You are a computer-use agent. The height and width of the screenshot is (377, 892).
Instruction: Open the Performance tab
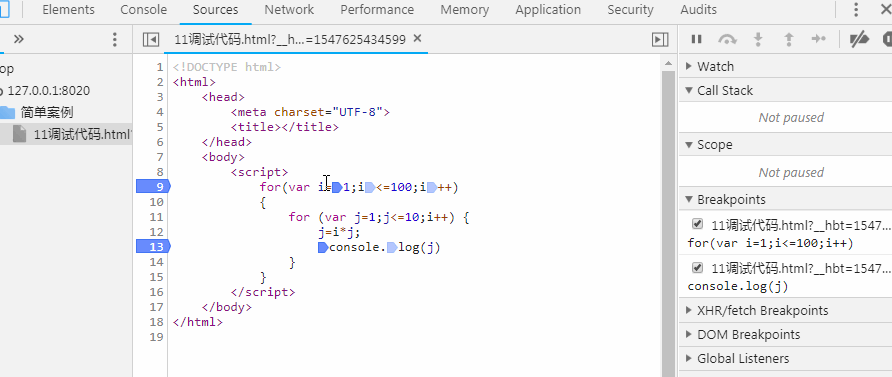pyautogui.click(x=377, y=10)
